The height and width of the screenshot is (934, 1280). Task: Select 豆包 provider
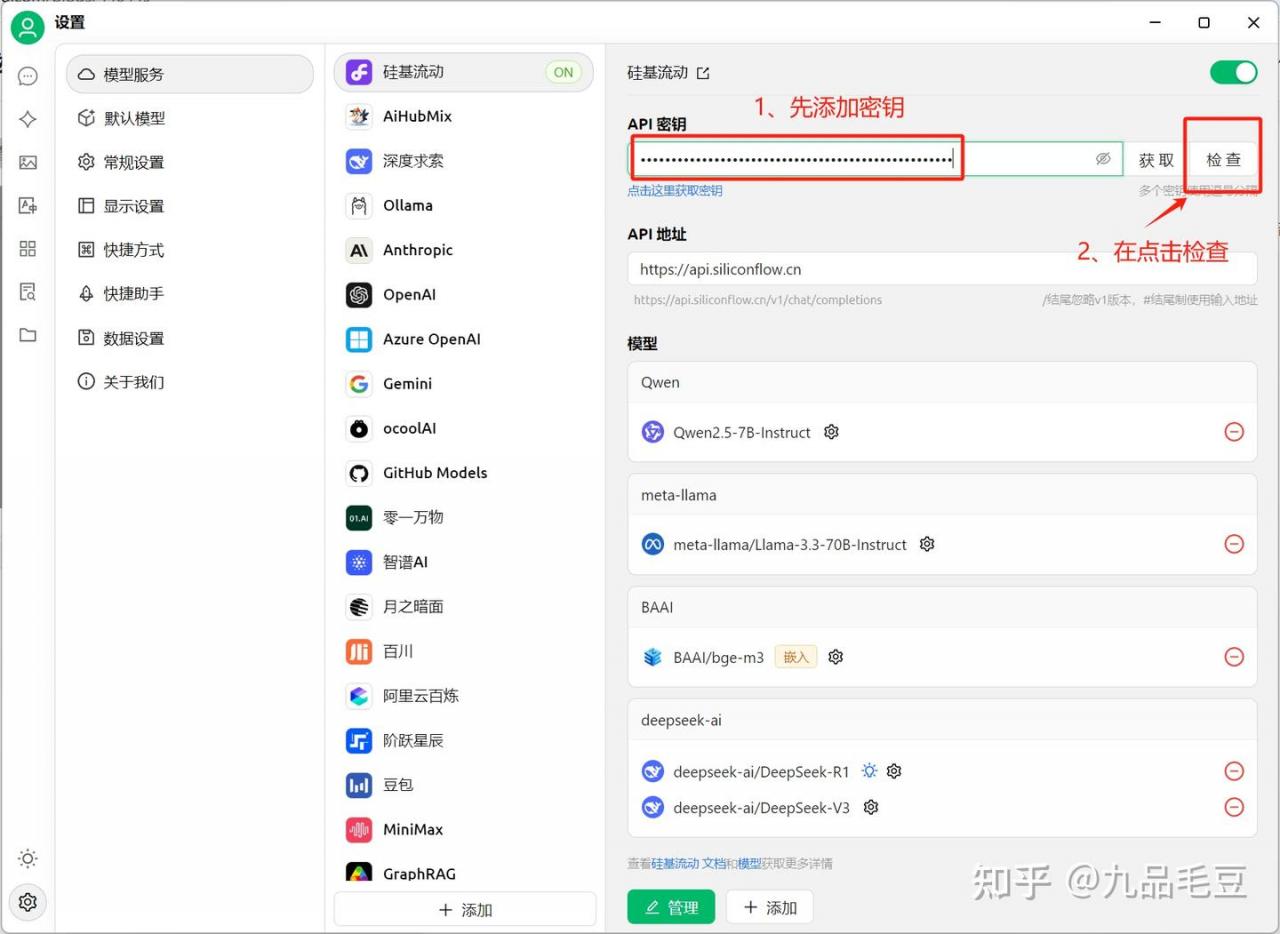(x=464, y=785)
